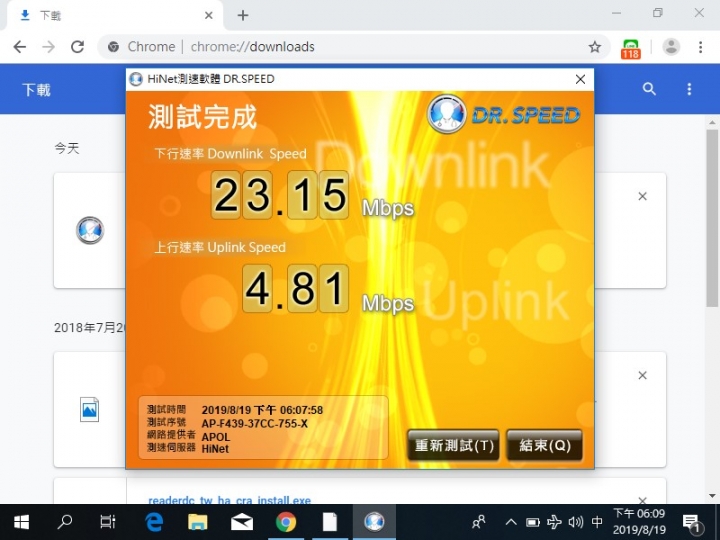Open downloads page more actions menu

[689, 89]
